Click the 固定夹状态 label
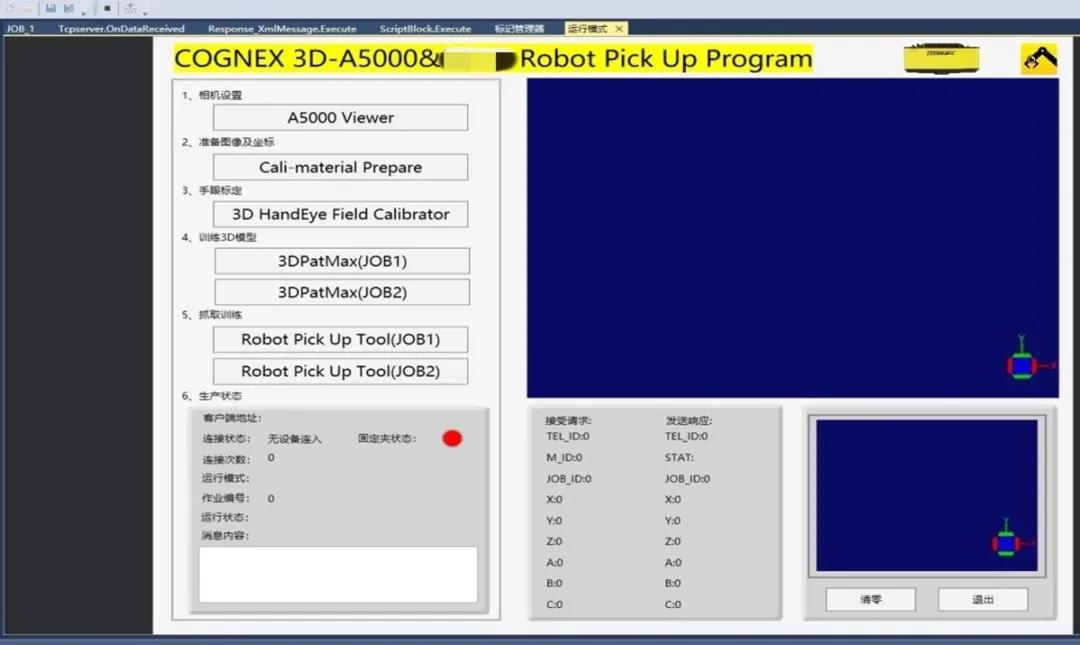This screenshot has width=1080, height=645. (x=387, y=438)
